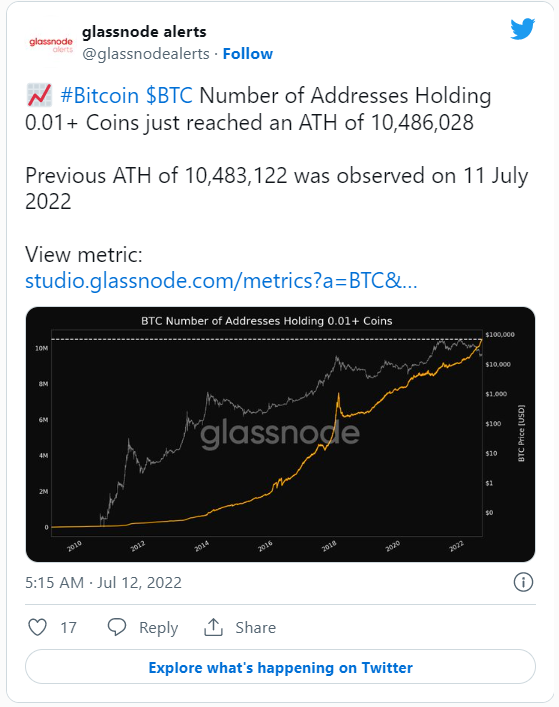Click the share upload arrow icon

(x=213, y=627)
